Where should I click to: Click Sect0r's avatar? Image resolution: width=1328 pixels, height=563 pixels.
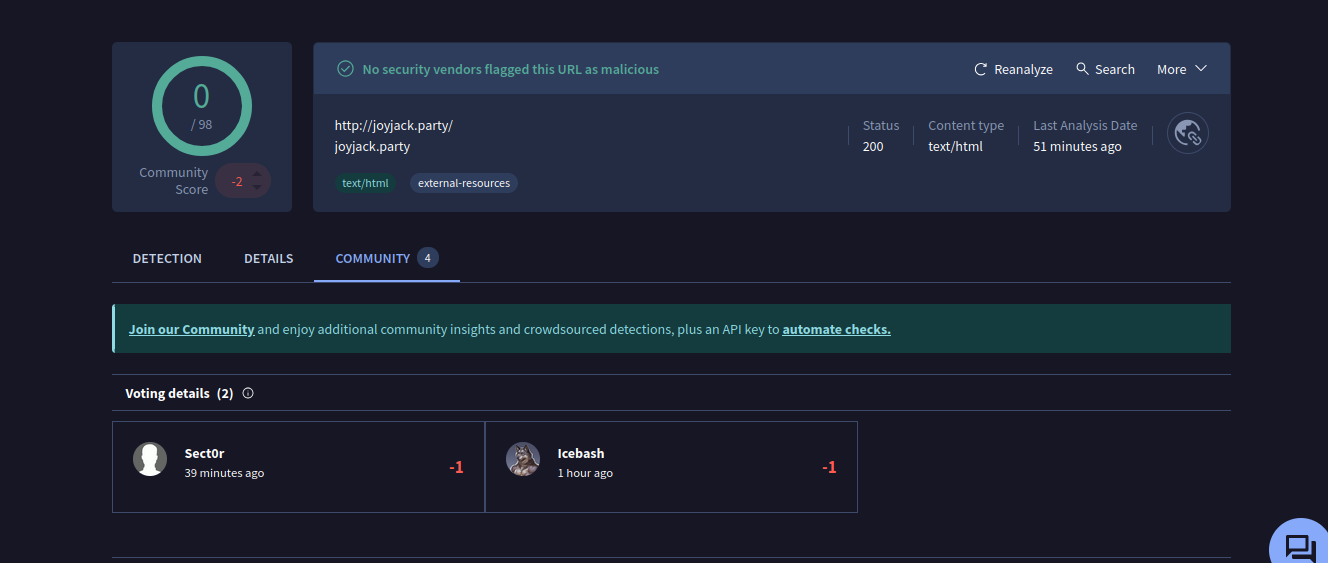[150, 459]
